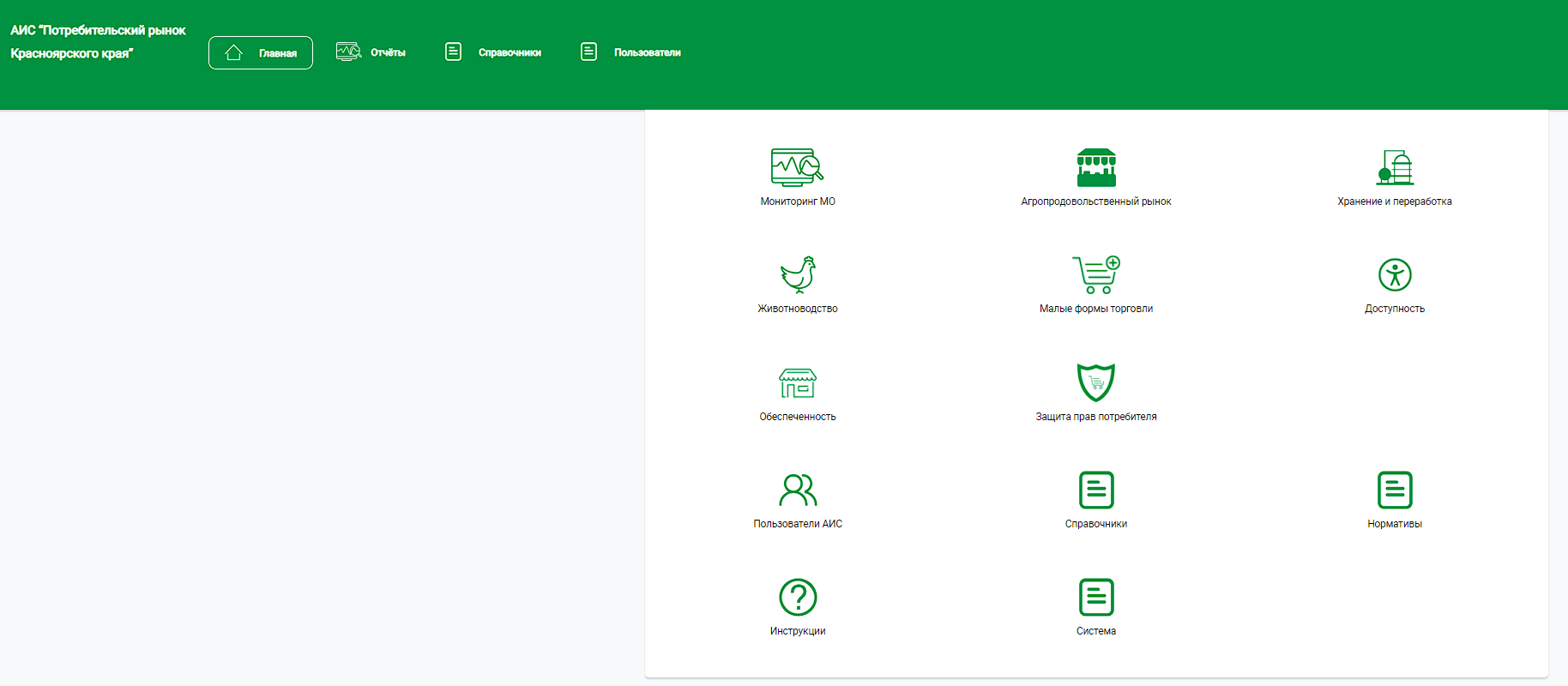Screen dimensions: 1568x686
Task: Click the Хранение и переработка label
Action: pyautogui.click(x=1395, y=202)
